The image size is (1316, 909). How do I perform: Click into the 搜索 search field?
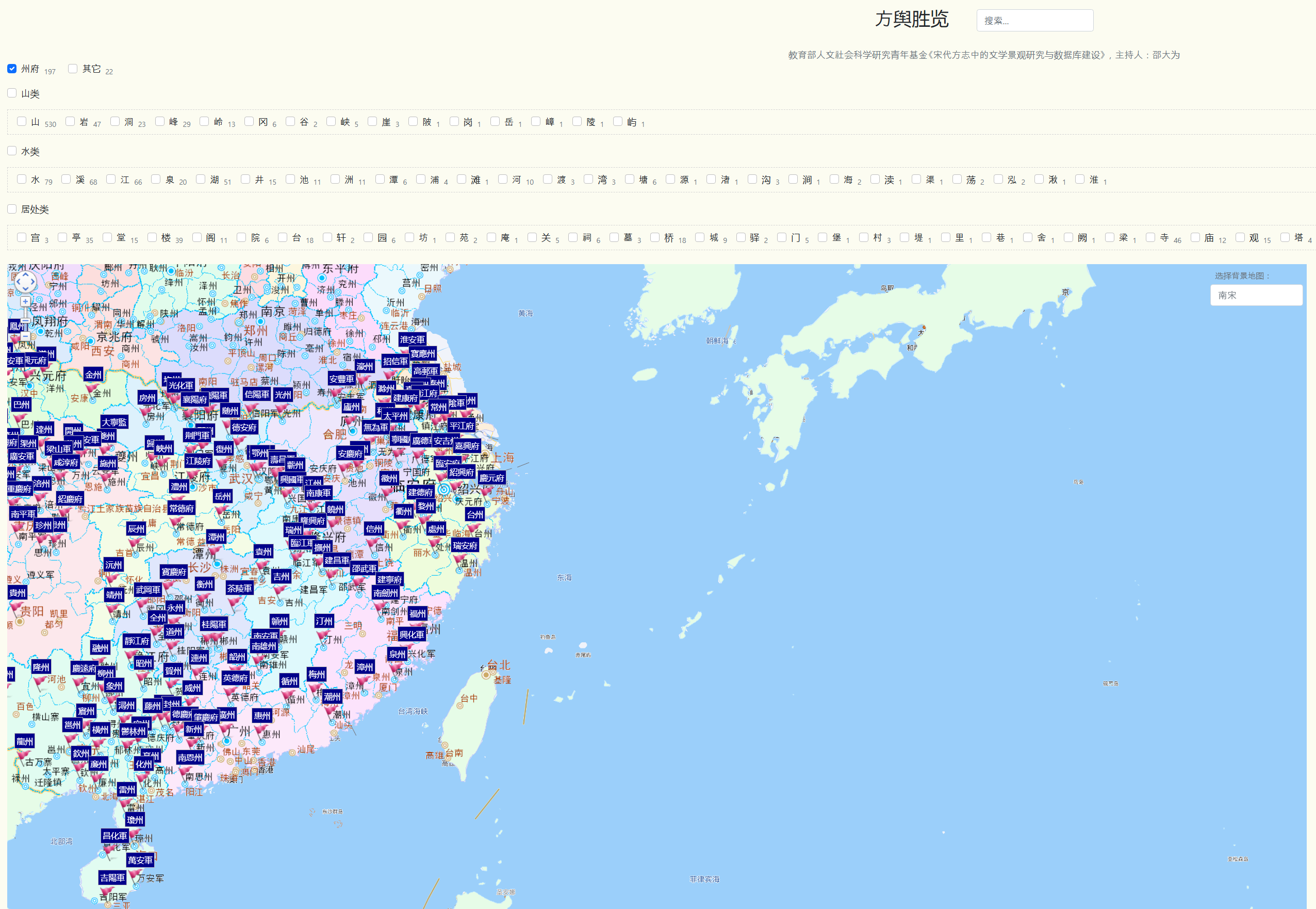click(x=1034, y=21)
